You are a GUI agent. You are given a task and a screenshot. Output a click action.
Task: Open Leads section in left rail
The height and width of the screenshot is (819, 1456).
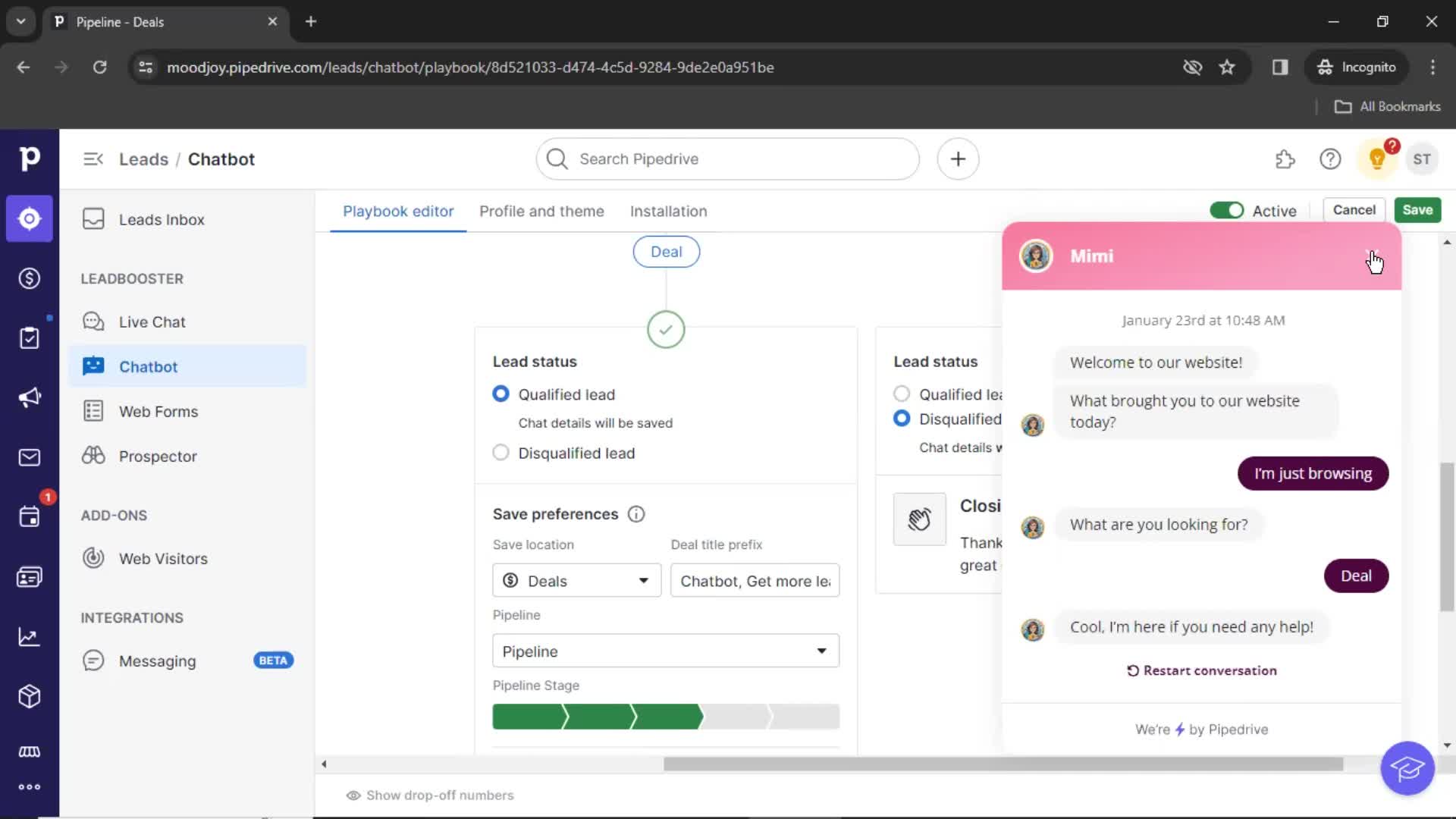(29, 218)
